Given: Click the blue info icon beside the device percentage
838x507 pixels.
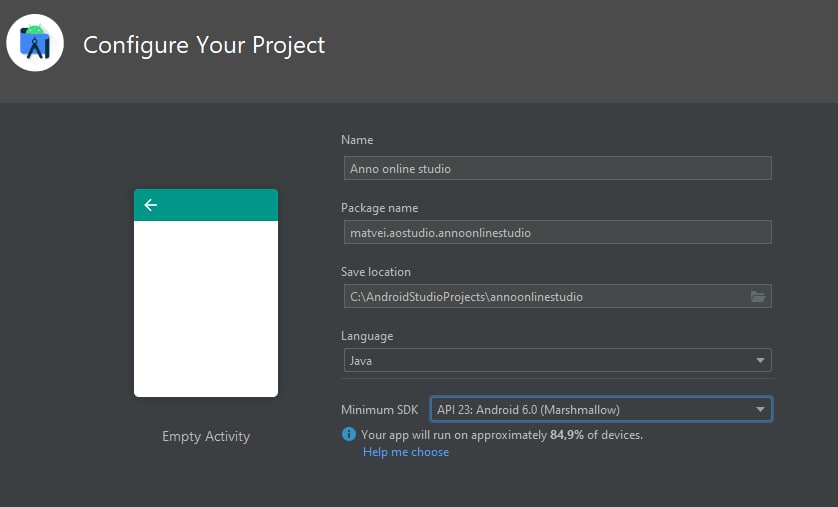Looking at the screenshot, I should click(348, 434).
